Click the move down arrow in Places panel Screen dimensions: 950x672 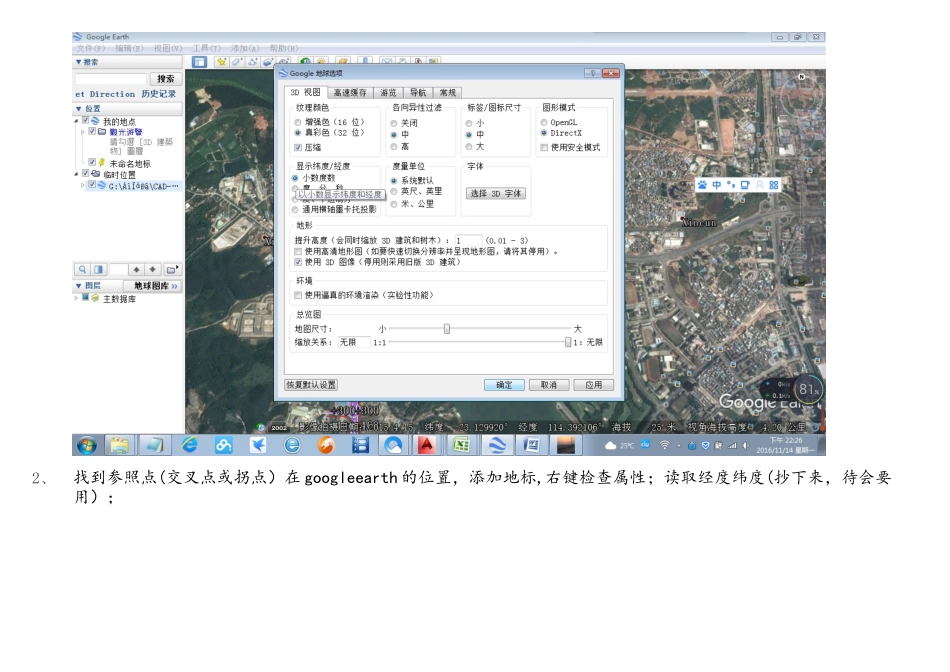pos(153,269)
